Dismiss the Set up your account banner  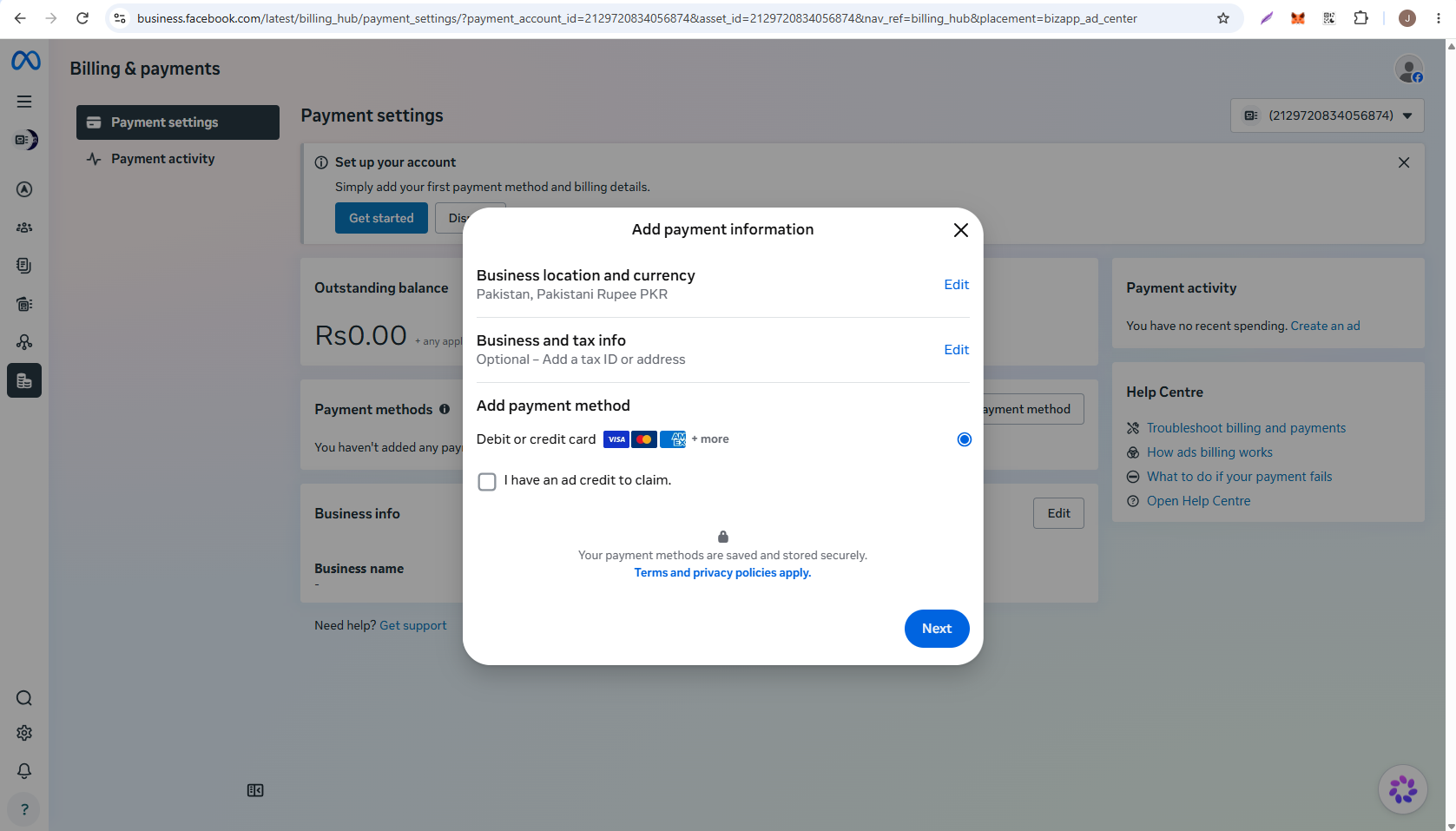pyautogui.click(x=1404, y=162)
